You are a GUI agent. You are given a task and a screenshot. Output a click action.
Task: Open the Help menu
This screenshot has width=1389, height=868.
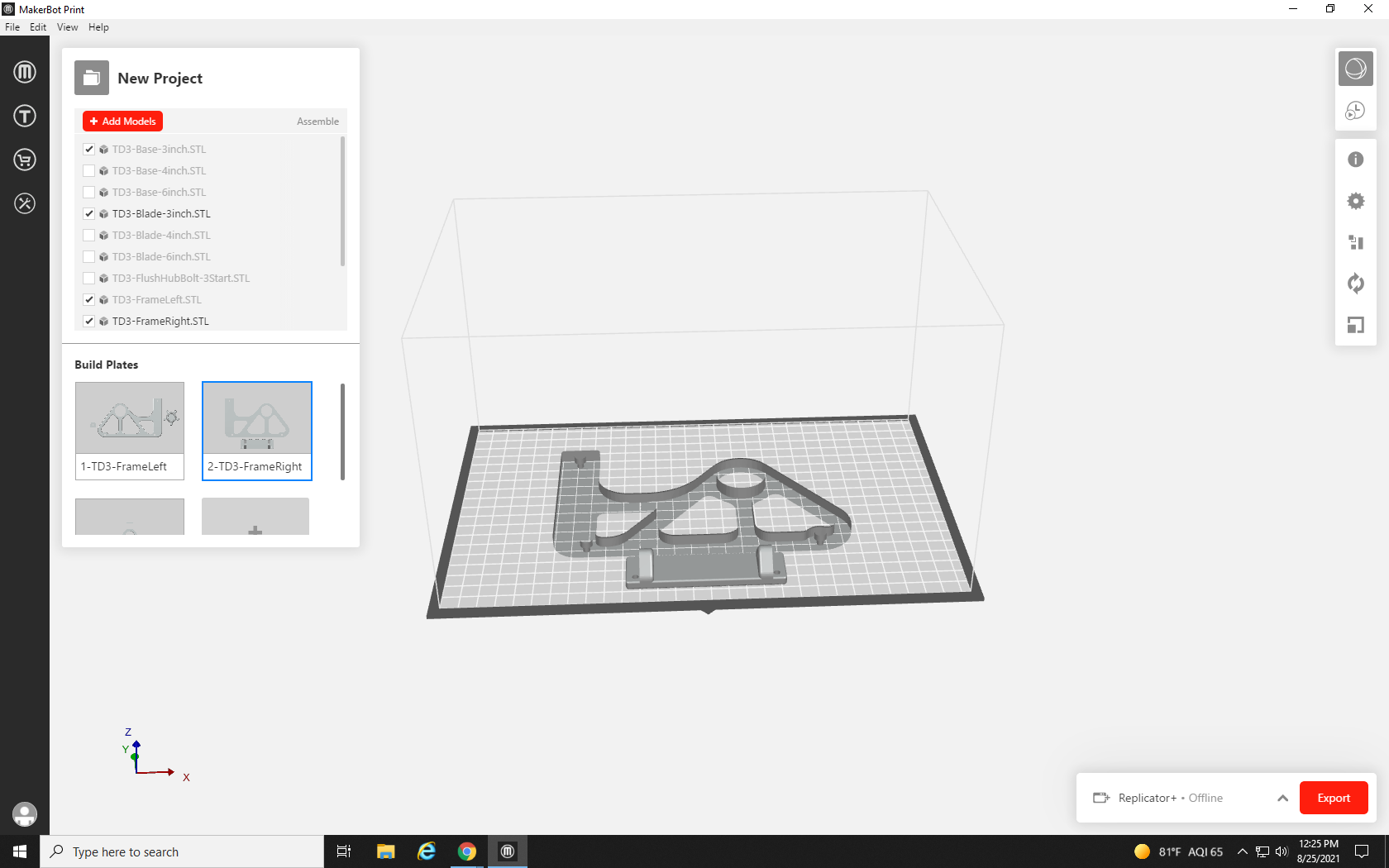(98, 27)
